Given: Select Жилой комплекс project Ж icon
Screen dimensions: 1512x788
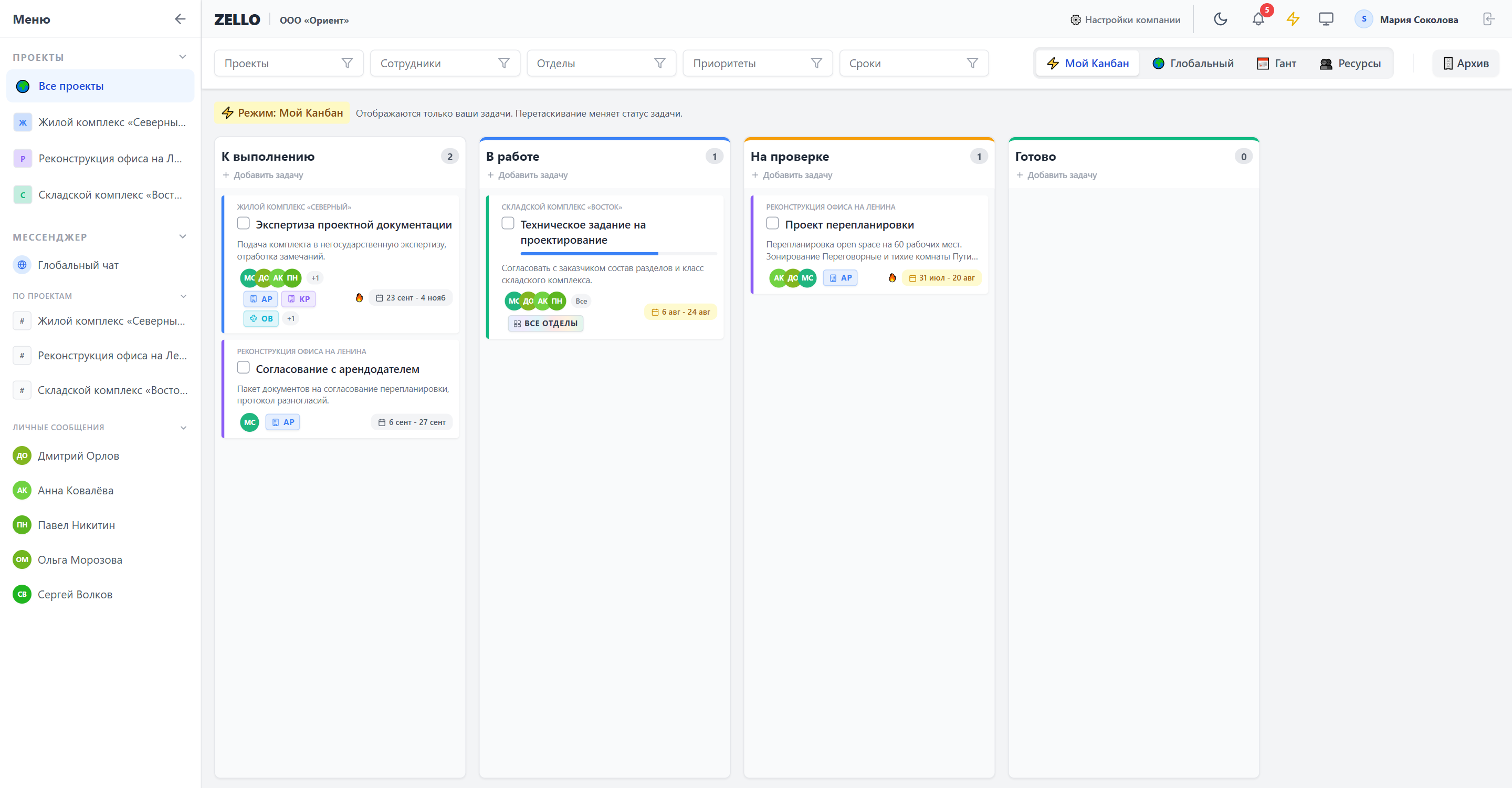Looking at the screenshot, I should (x=22, y=122).
